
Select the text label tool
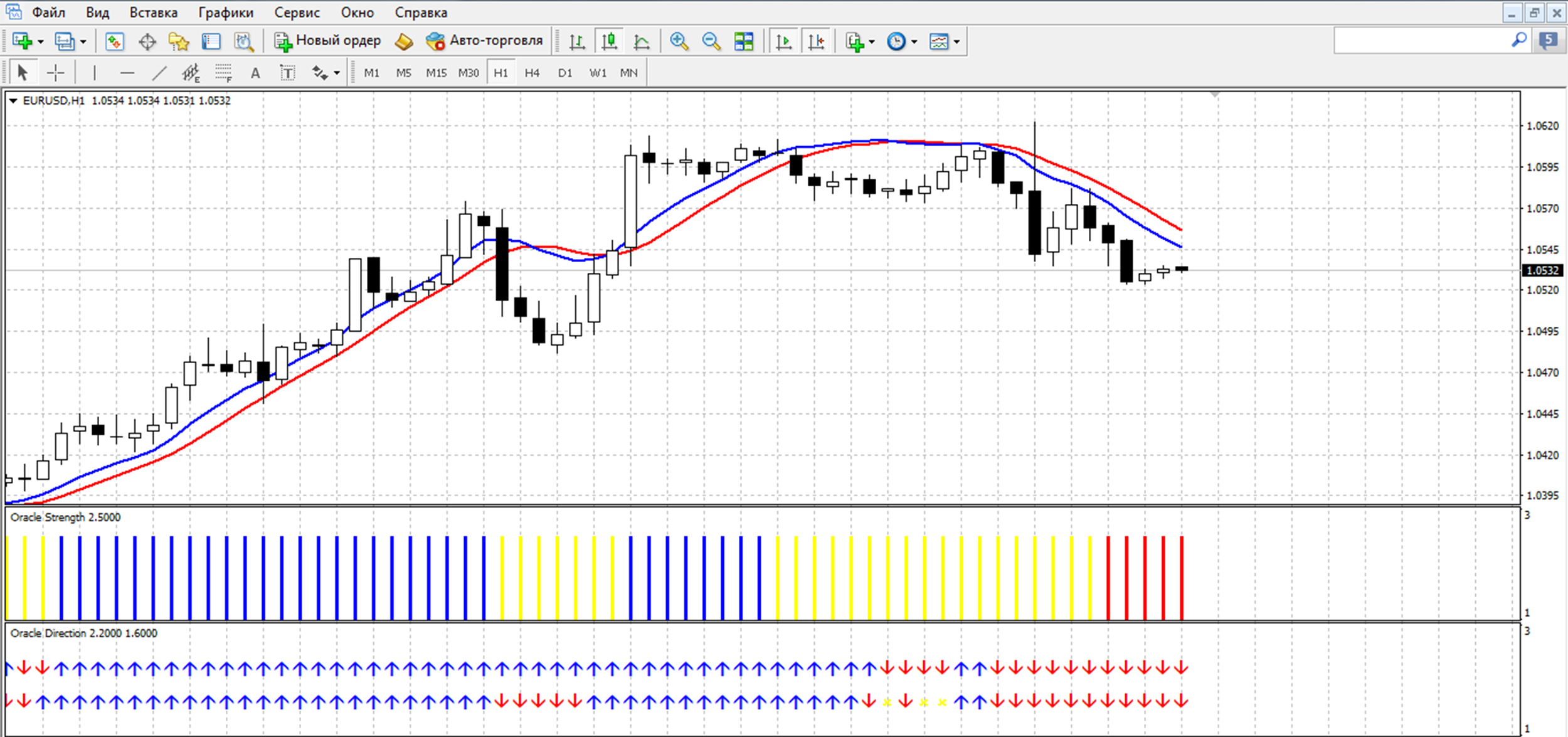pos(288,73)
